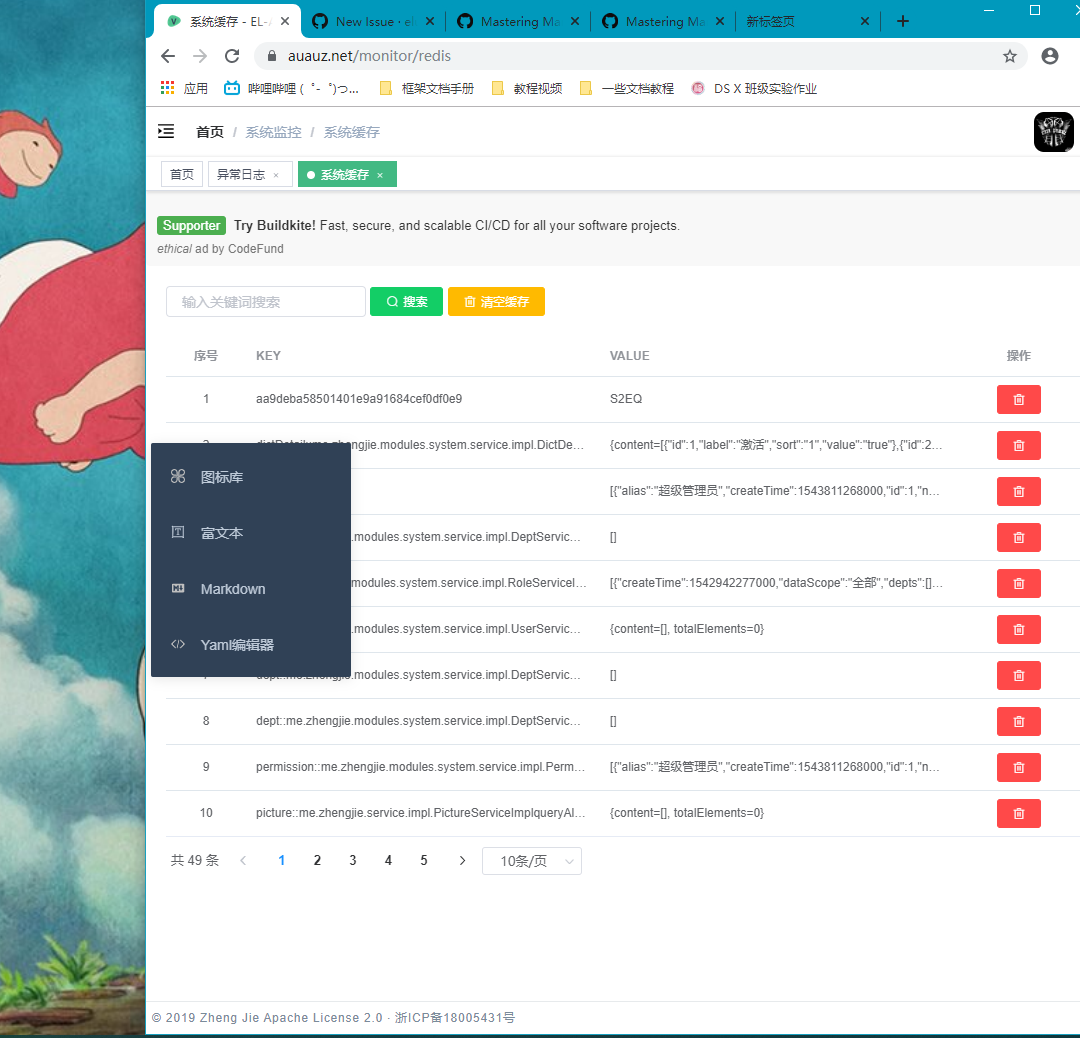This screenshot has width=1080, height=1038.
Task: Open the DS X 班级实验作业 bookmark
Action: coord(754,88)
